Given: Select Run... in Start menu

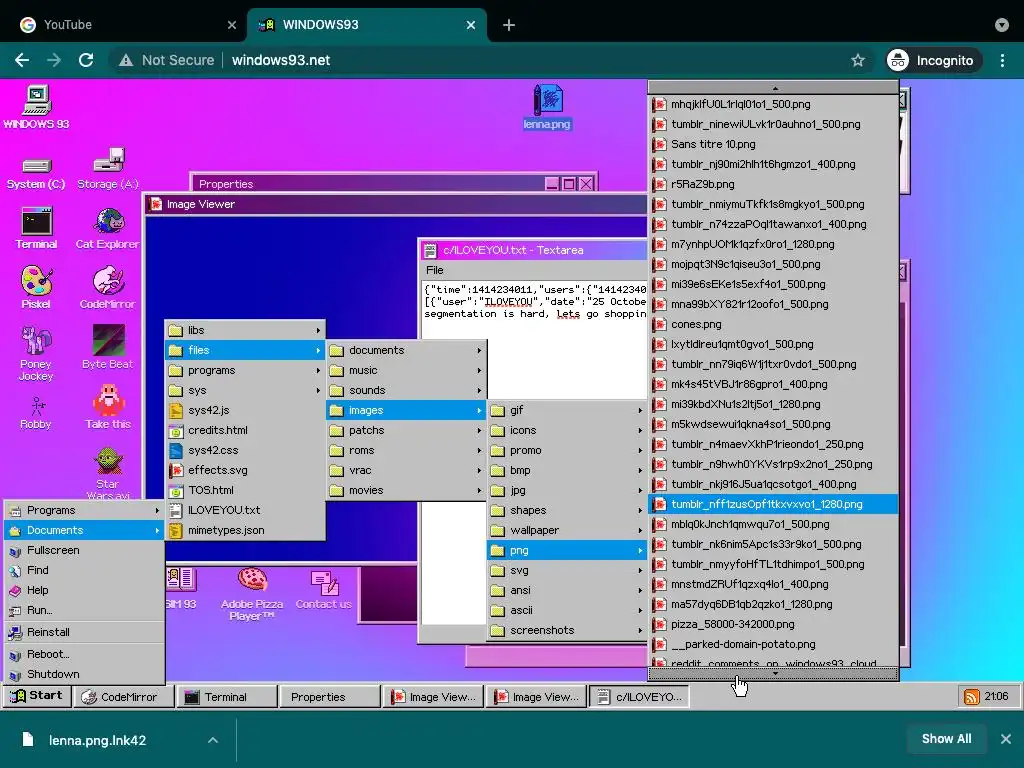Looking at the screenshot, I should click(84, 610).
